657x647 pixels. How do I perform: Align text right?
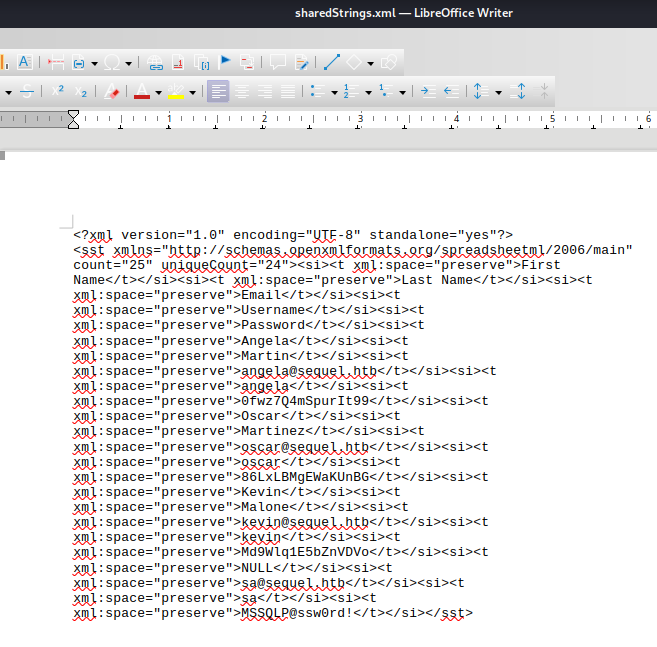(265, 91)
